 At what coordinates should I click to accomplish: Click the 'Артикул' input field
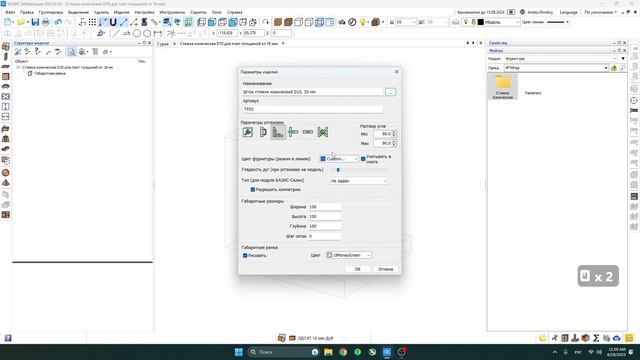click(x=312, y=109)
